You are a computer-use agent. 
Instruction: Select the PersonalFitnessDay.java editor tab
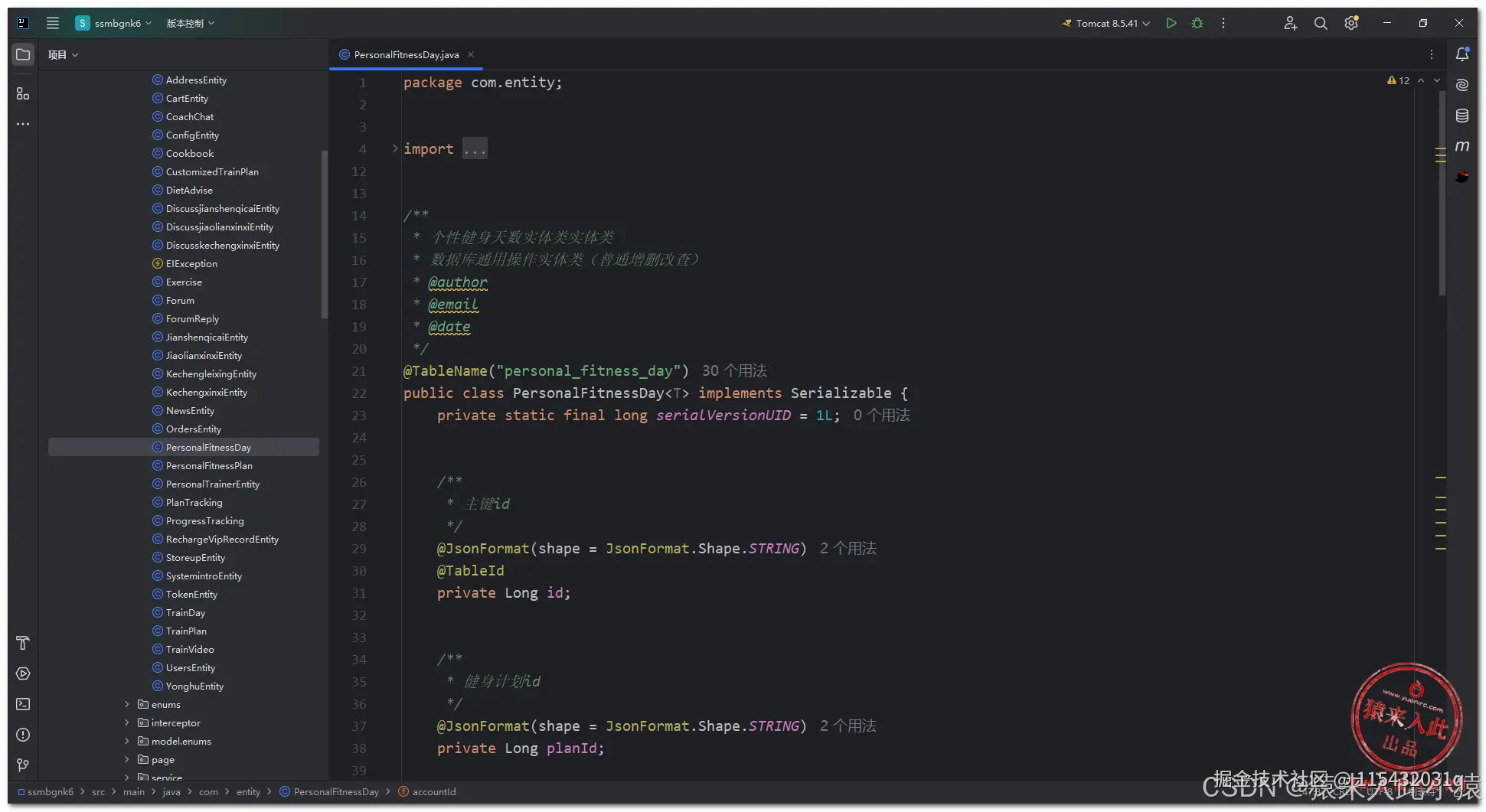406,54
